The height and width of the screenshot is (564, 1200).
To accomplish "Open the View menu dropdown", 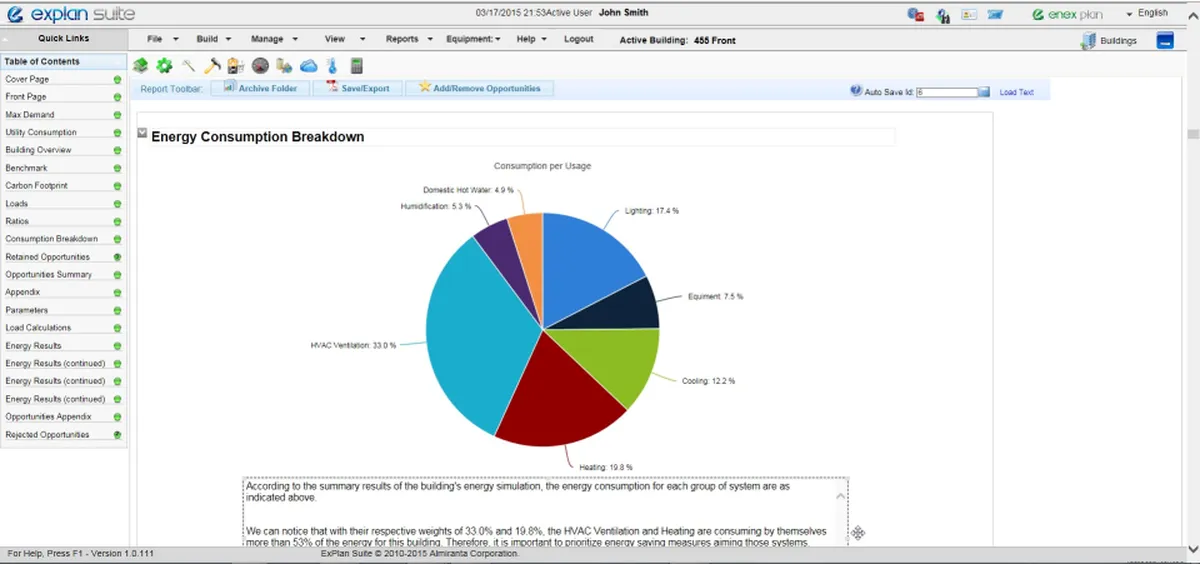I will (x=343, y=39).
